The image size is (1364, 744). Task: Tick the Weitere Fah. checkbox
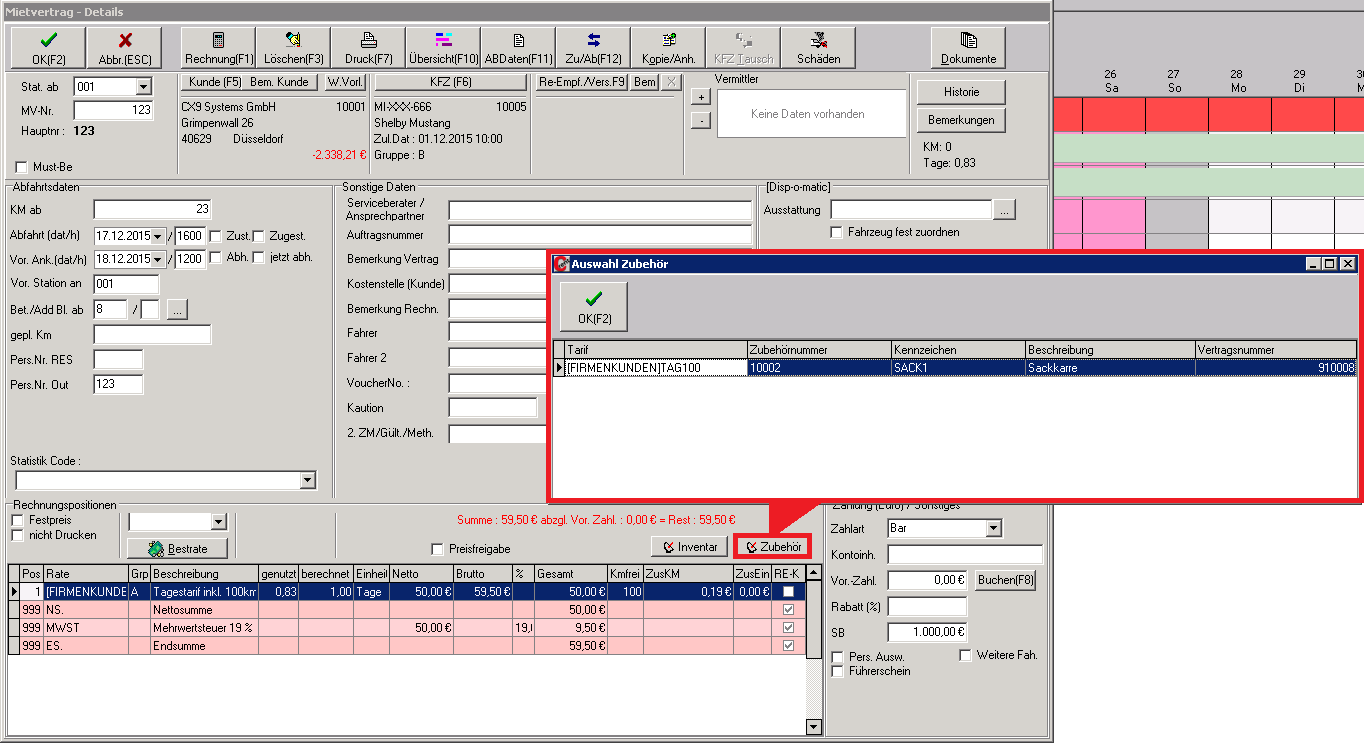(x=966, y=656)
